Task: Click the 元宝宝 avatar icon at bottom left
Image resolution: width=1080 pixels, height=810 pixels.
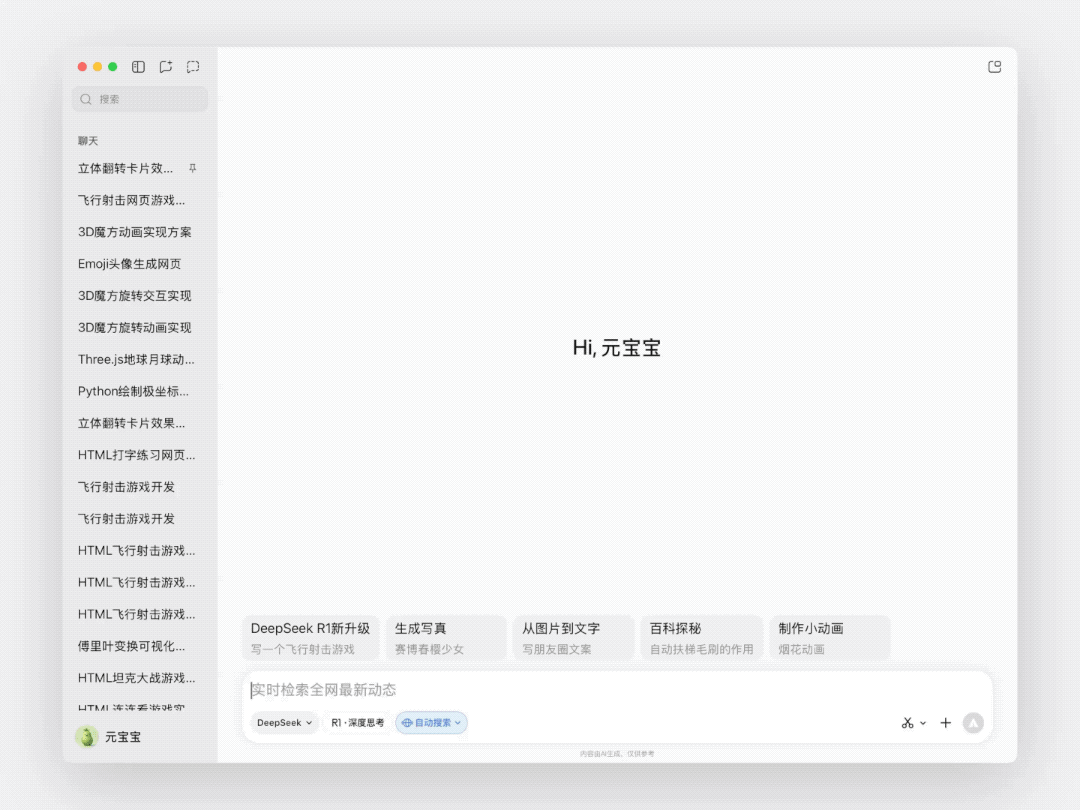Action: click(x=85, y=737)
